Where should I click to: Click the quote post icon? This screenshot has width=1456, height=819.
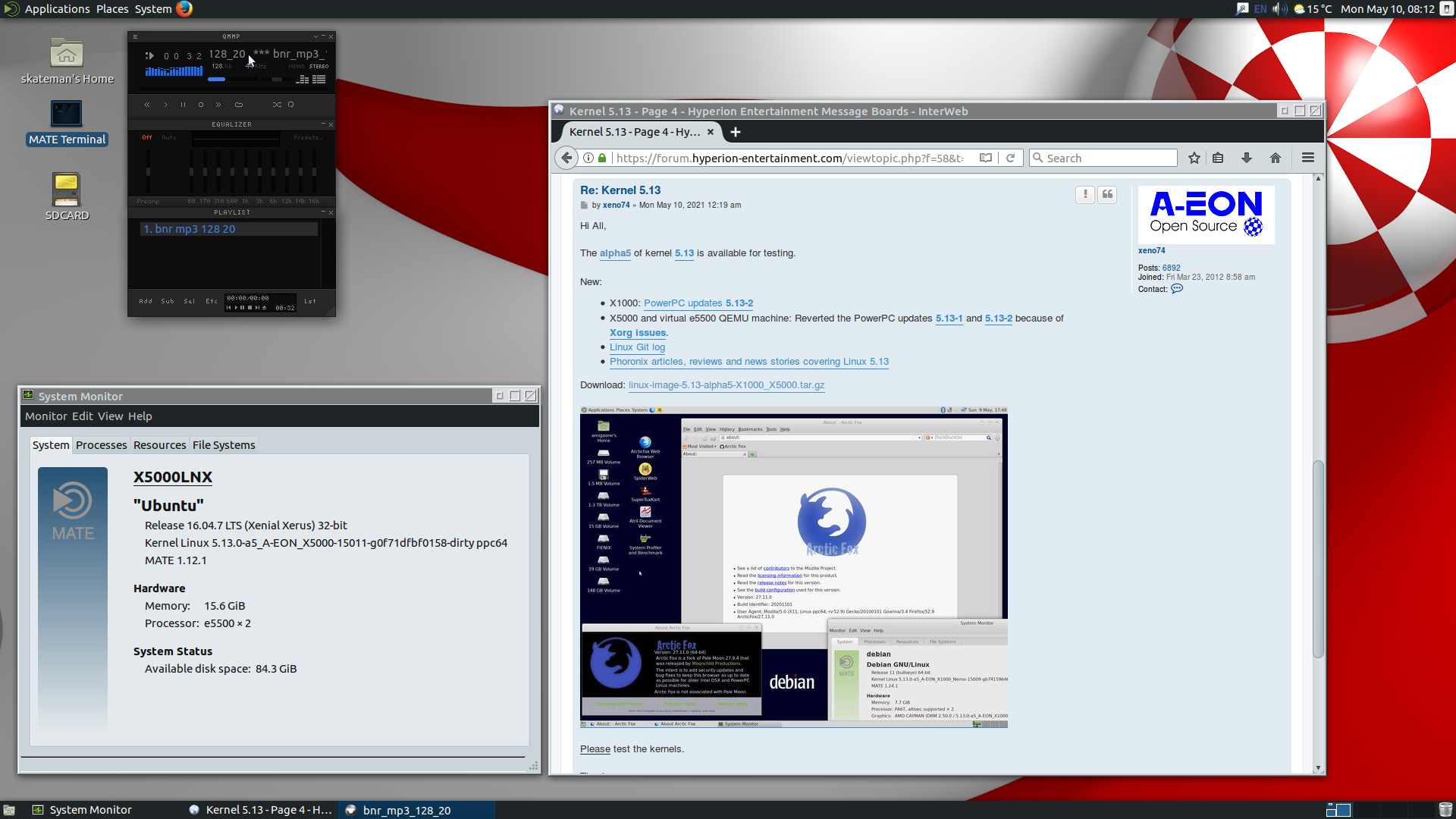(x=1107, y=195)
